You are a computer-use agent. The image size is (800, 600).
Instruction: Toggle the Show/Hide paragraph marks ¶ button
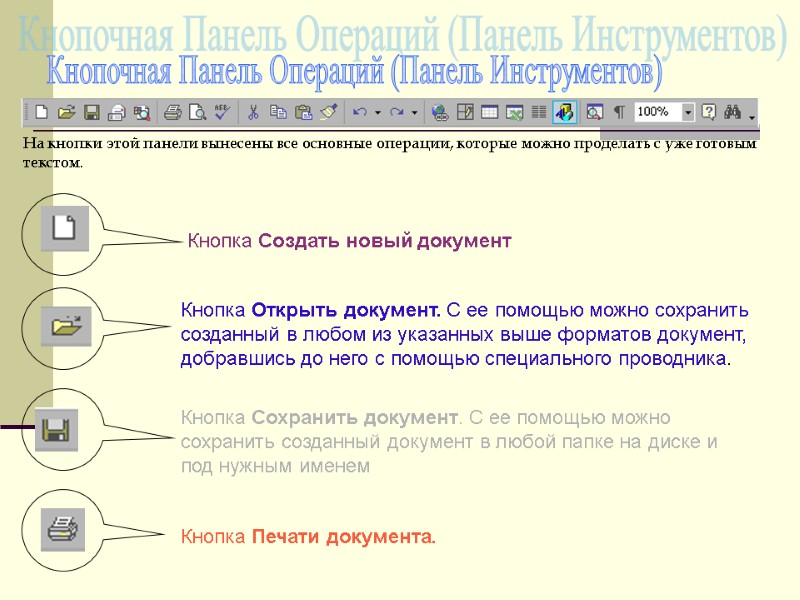point(619,112)
